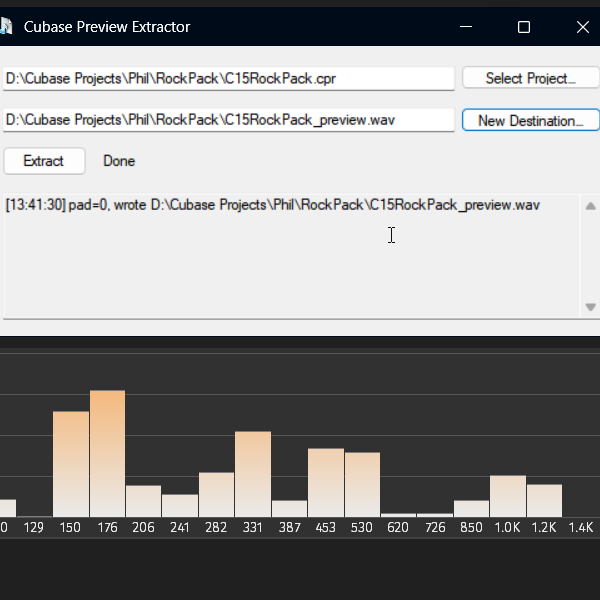The image size is (600, 600).
Task: Click the 1.4K frequency axis label
Action: click(581, 528)
